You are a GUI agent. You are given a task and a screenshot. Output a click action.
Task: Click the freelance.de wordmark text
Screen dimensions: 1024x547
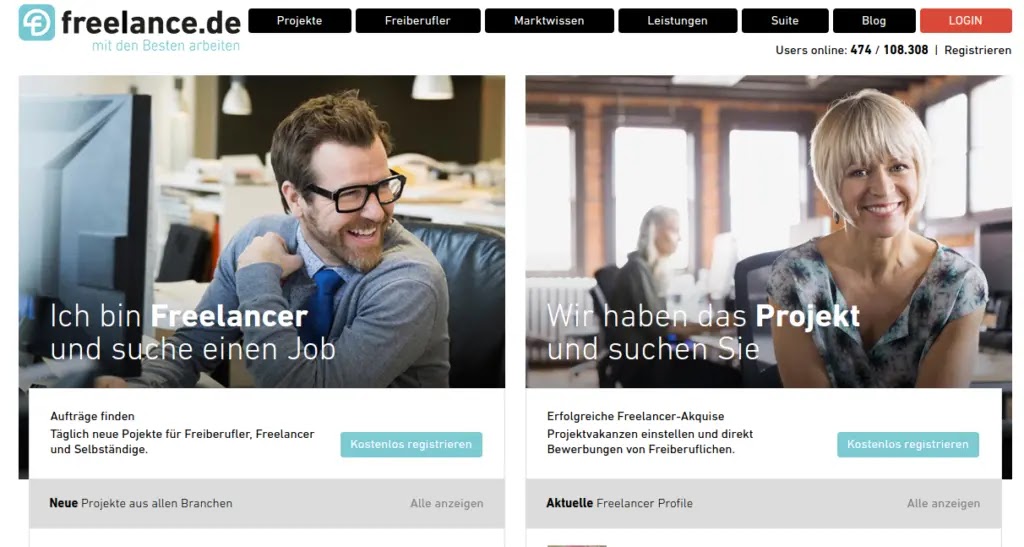click(151, 22)
